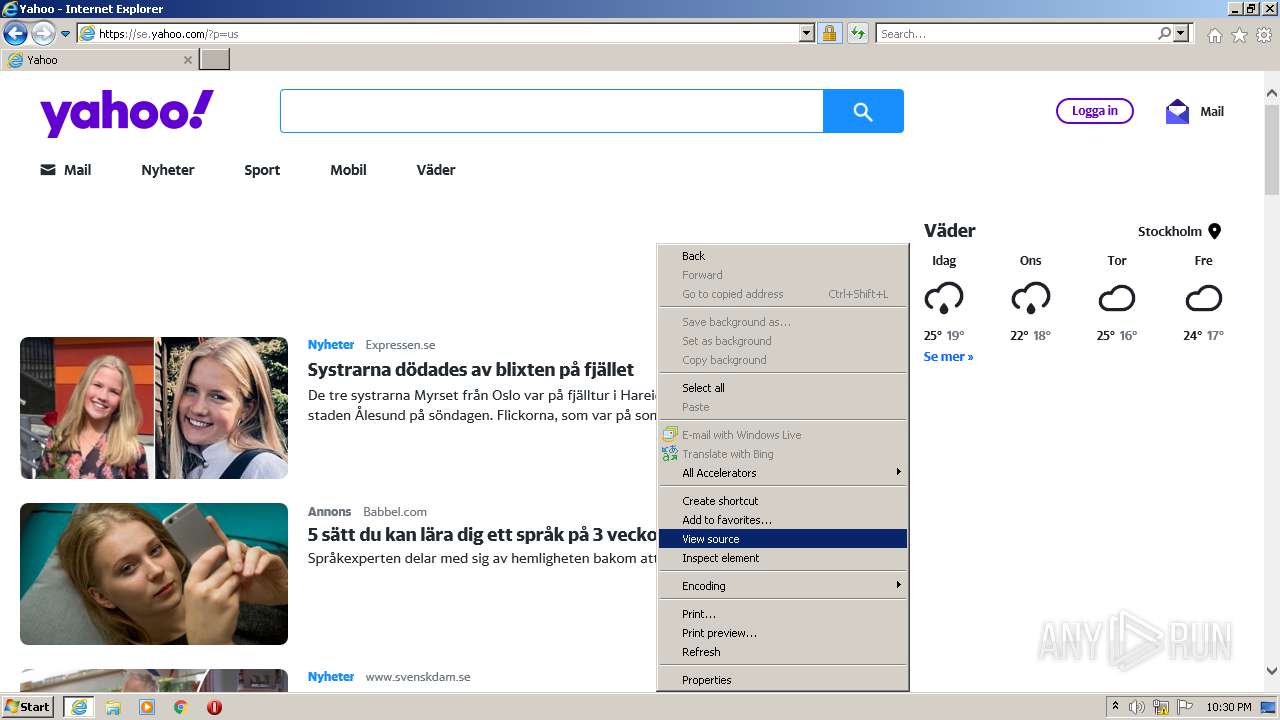The width and height of the screenshot is (1280, 720).
Task: Click the volume speaker tray icon
Action: tap(1137, 707)
